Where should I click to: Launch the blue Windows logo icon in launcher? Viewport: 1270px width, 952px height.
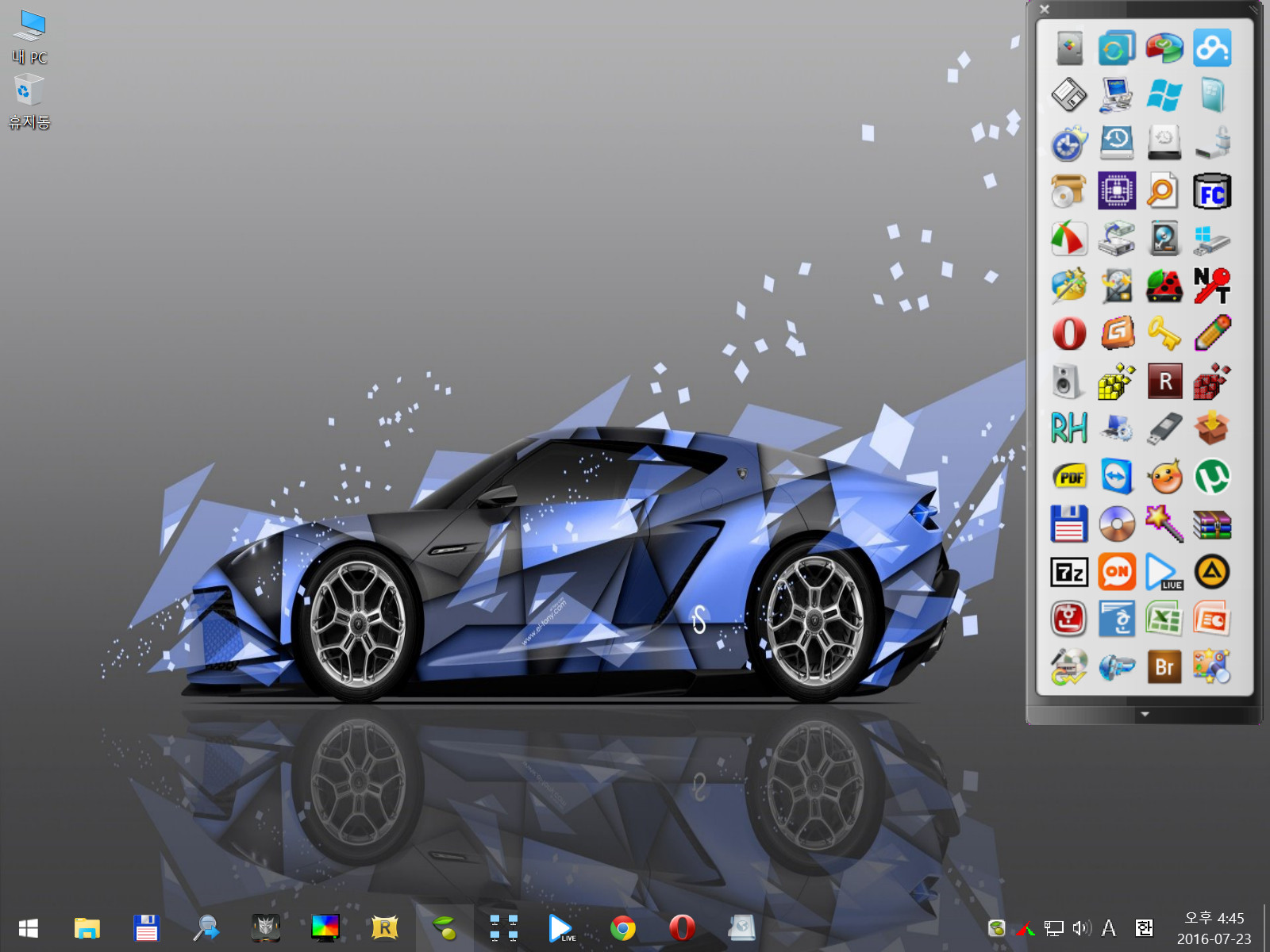point(1164,96)
